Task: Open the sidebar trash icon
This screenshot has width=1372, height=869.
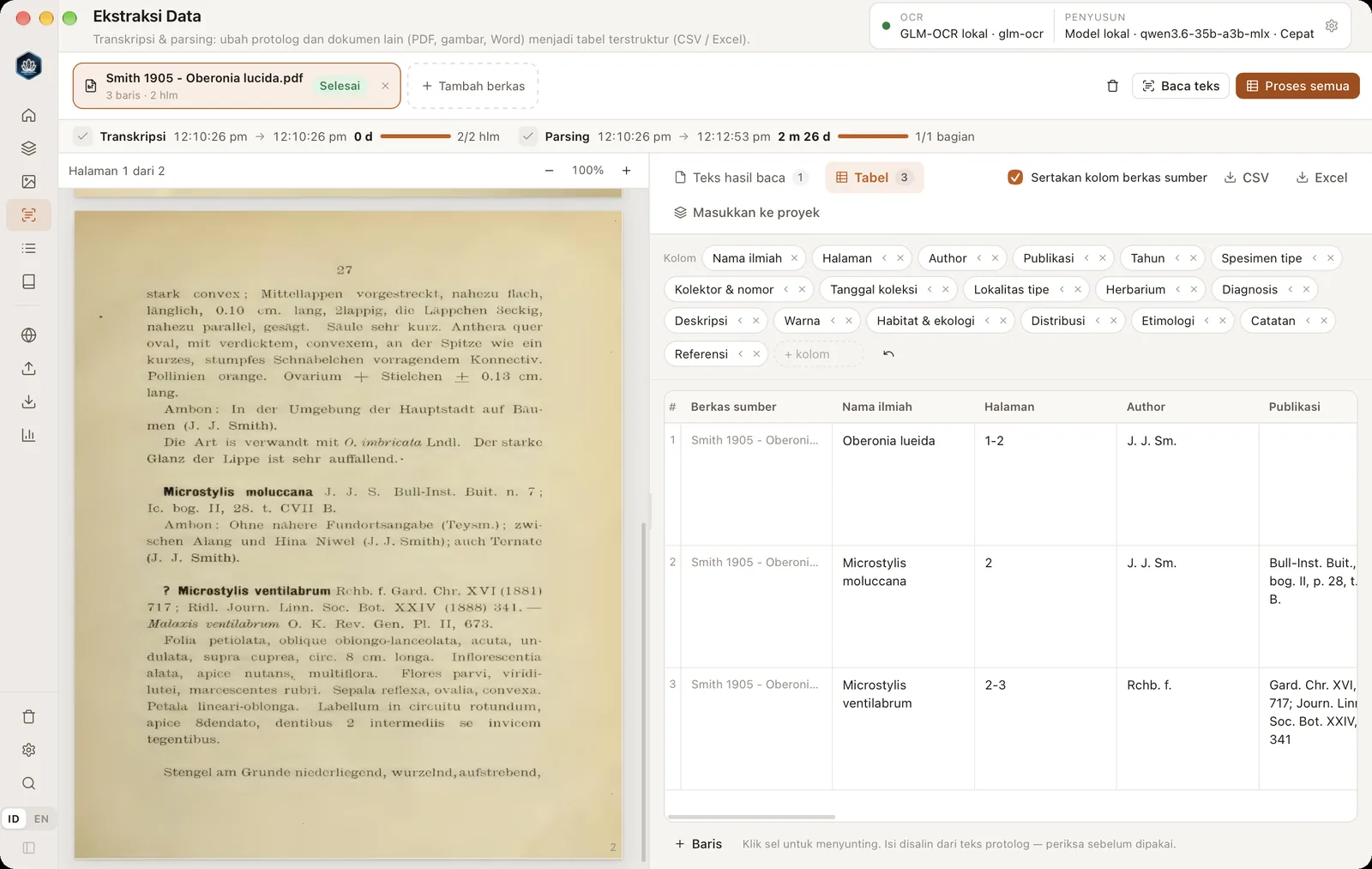Action: (28, 717)
